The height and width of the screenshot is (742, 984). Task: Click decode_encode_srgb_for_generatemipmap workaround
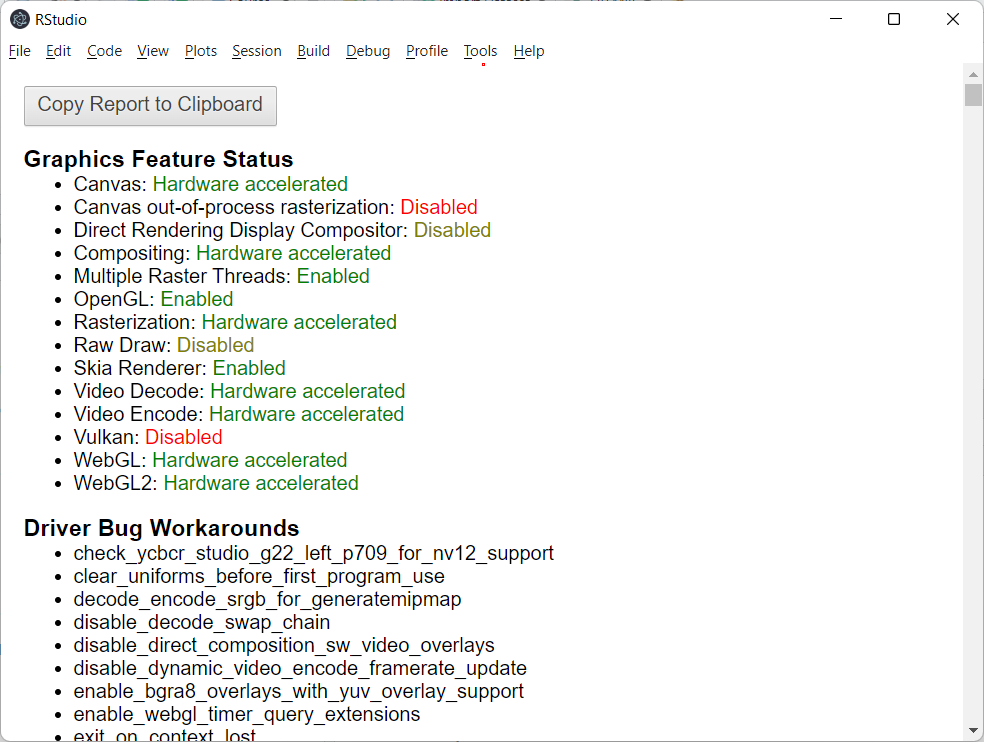267,600
